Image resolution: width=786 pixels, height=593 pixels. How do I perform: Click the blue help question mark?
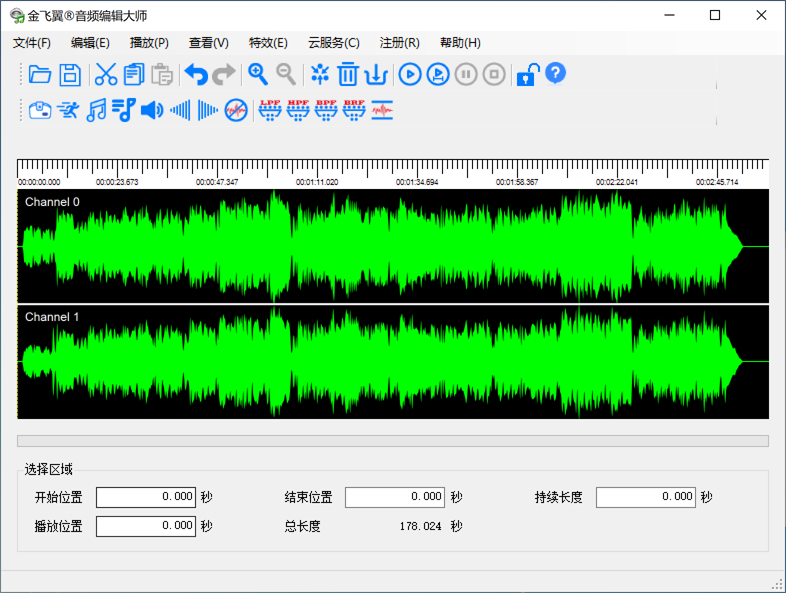556,73
